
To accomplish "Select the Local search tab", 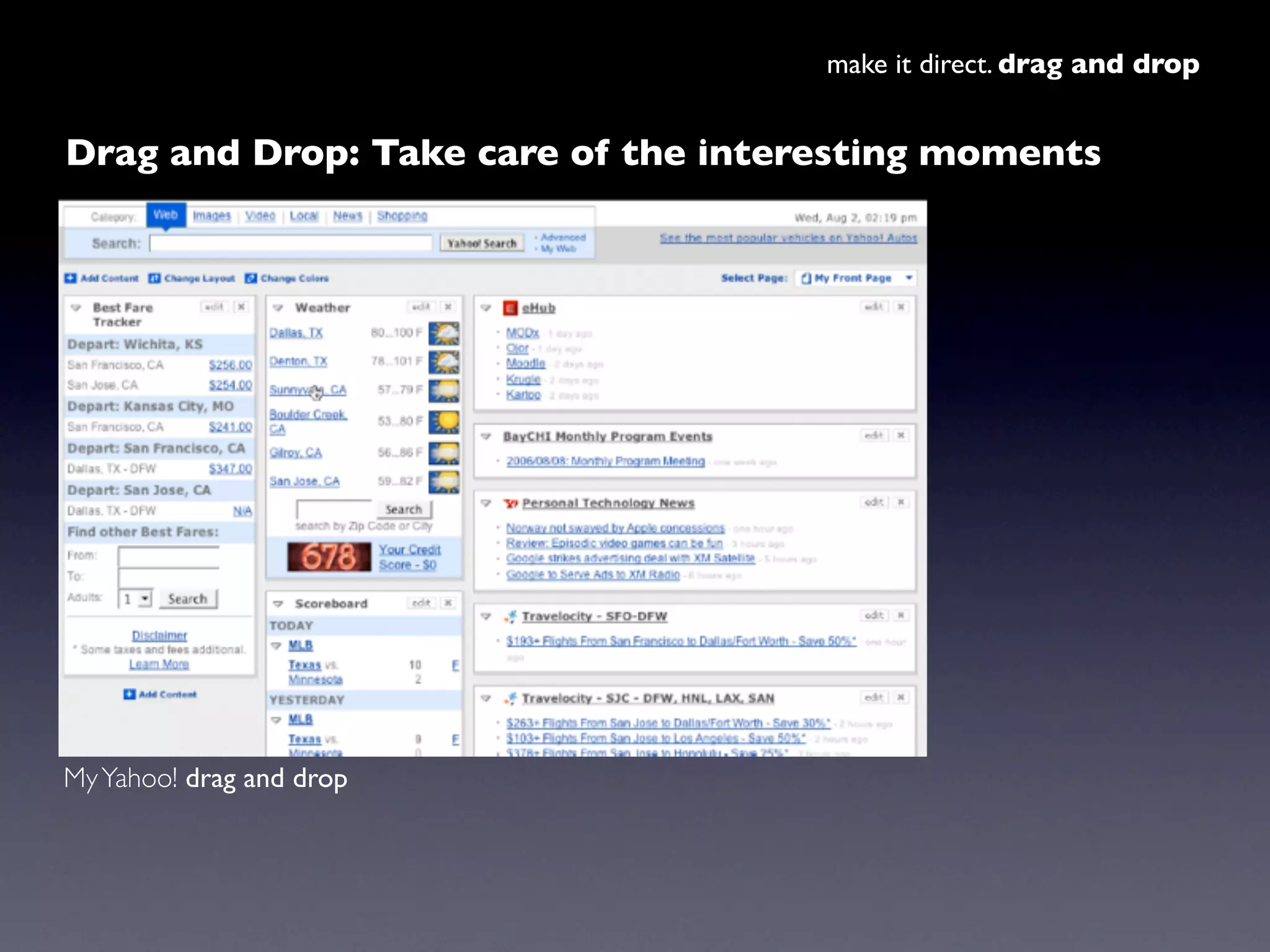I will click(x=304, y=216).
